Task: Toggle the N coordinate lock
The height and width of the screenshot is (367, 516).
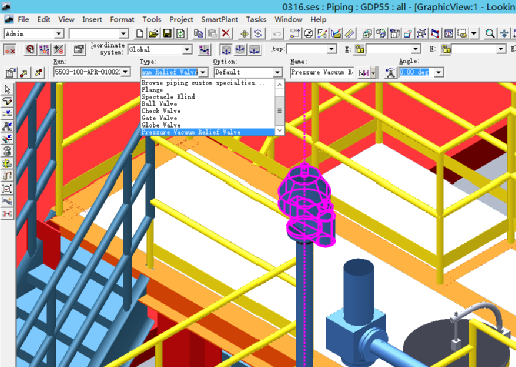Action: 446,49
